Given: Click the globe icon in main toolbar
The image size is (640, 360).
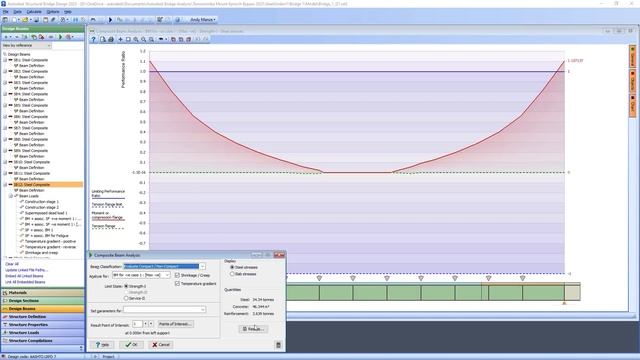Looking at the screenshot, I should pyautogui.click(x=178, y=20).
